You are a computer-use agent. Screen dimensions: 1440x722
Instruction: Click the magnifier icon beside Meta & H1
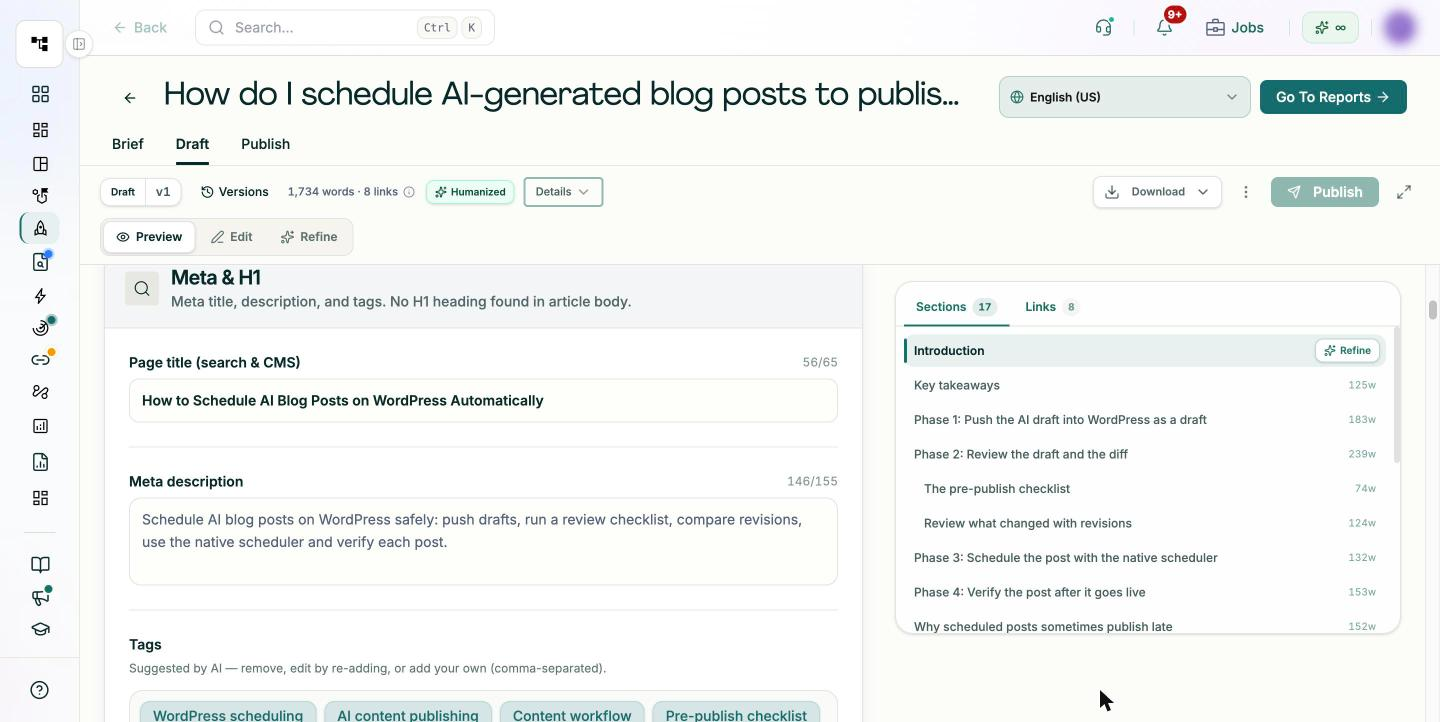click(x=142, y=289)
